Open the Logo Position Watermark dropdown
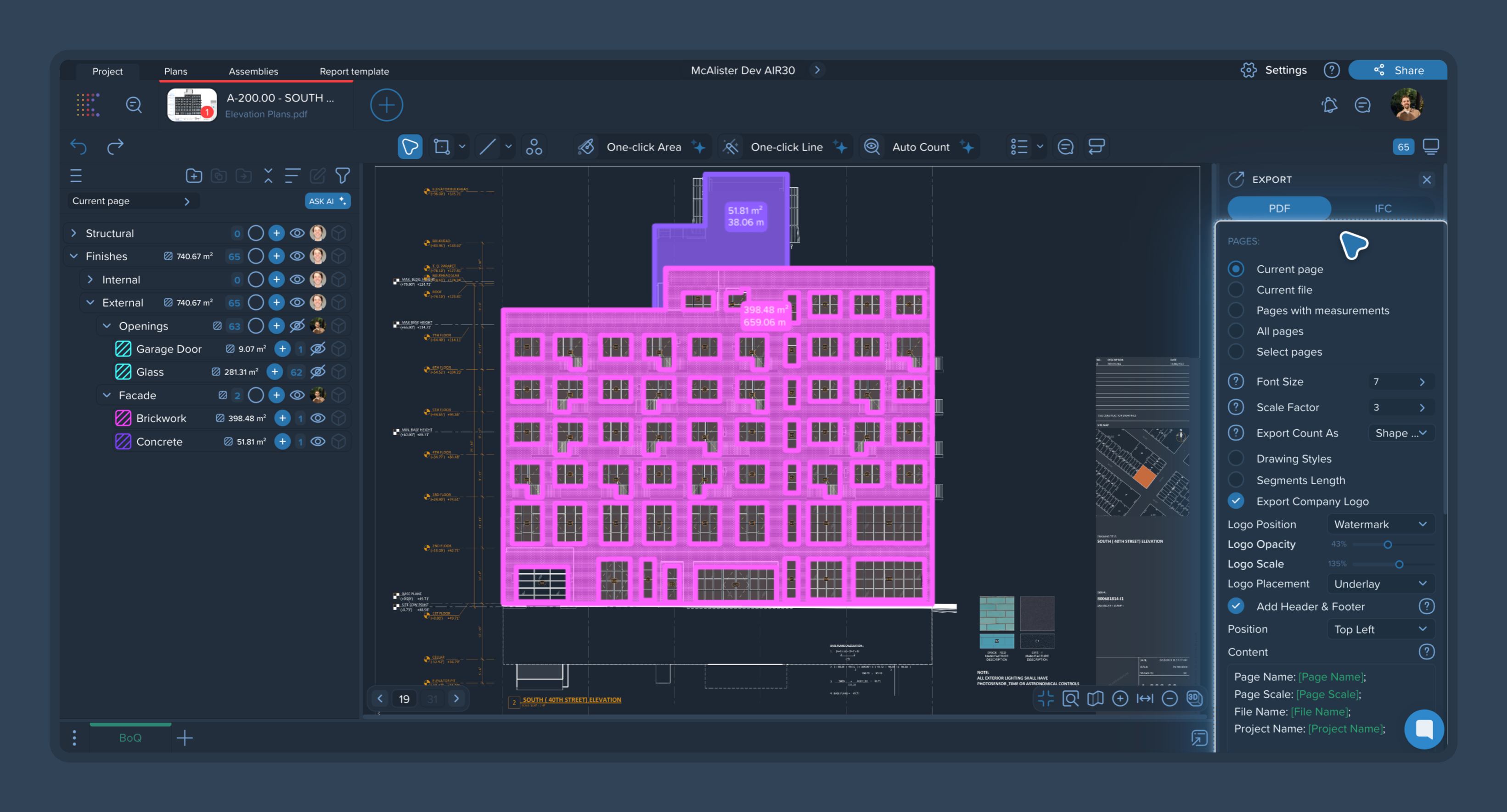The height and width of the screenshot is (812, 1507). (x=1379, y=524)
